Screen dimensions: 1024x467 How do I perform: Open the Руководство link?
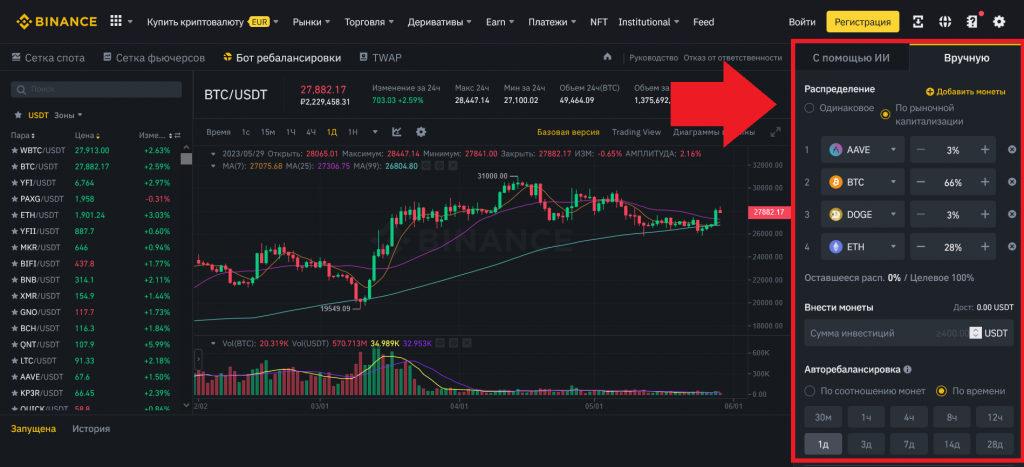[x=654, y=57]
